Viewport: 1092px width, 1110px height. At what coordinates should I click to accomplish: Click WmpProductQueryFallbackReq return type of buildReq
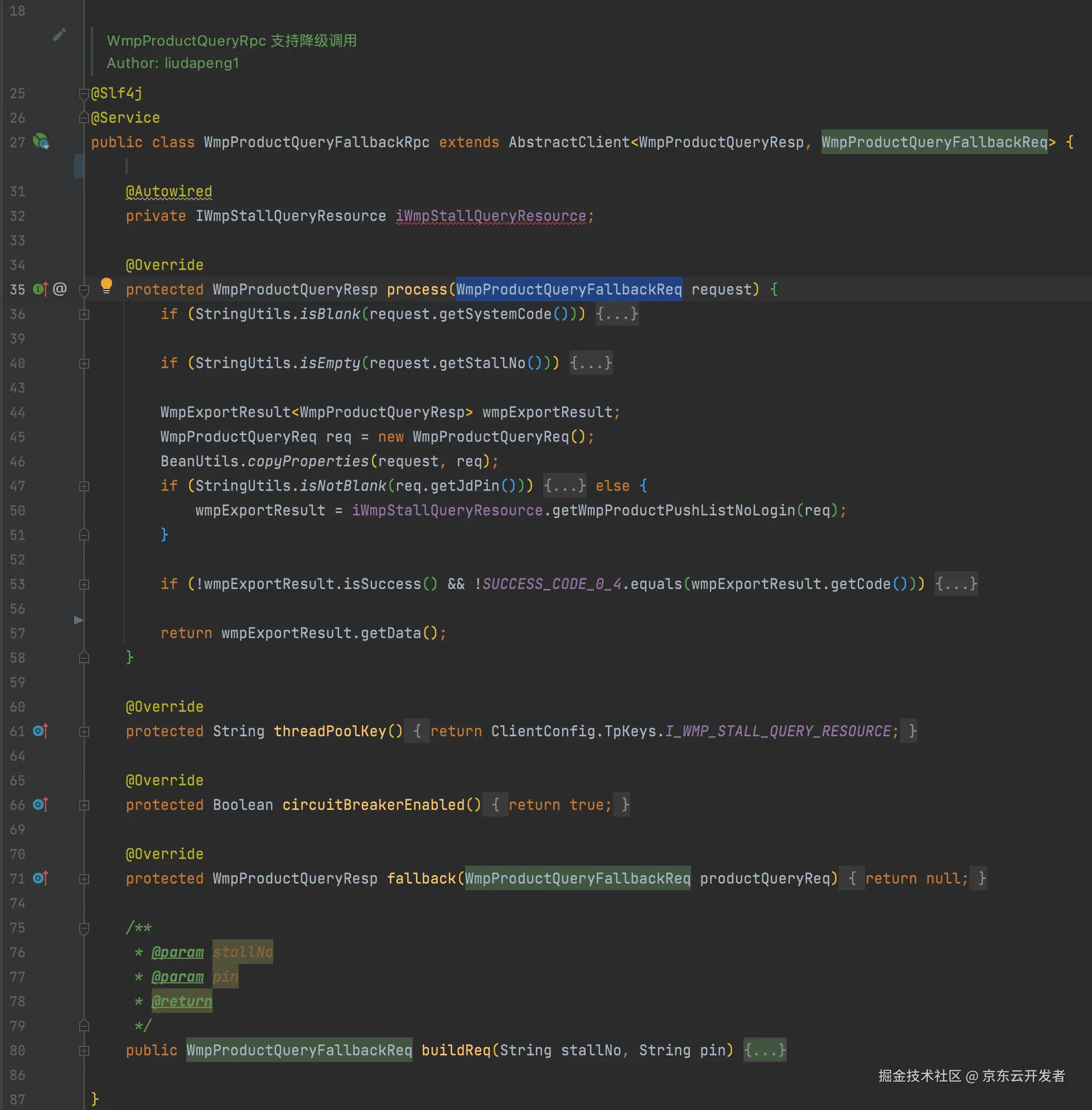(299, 1050)
